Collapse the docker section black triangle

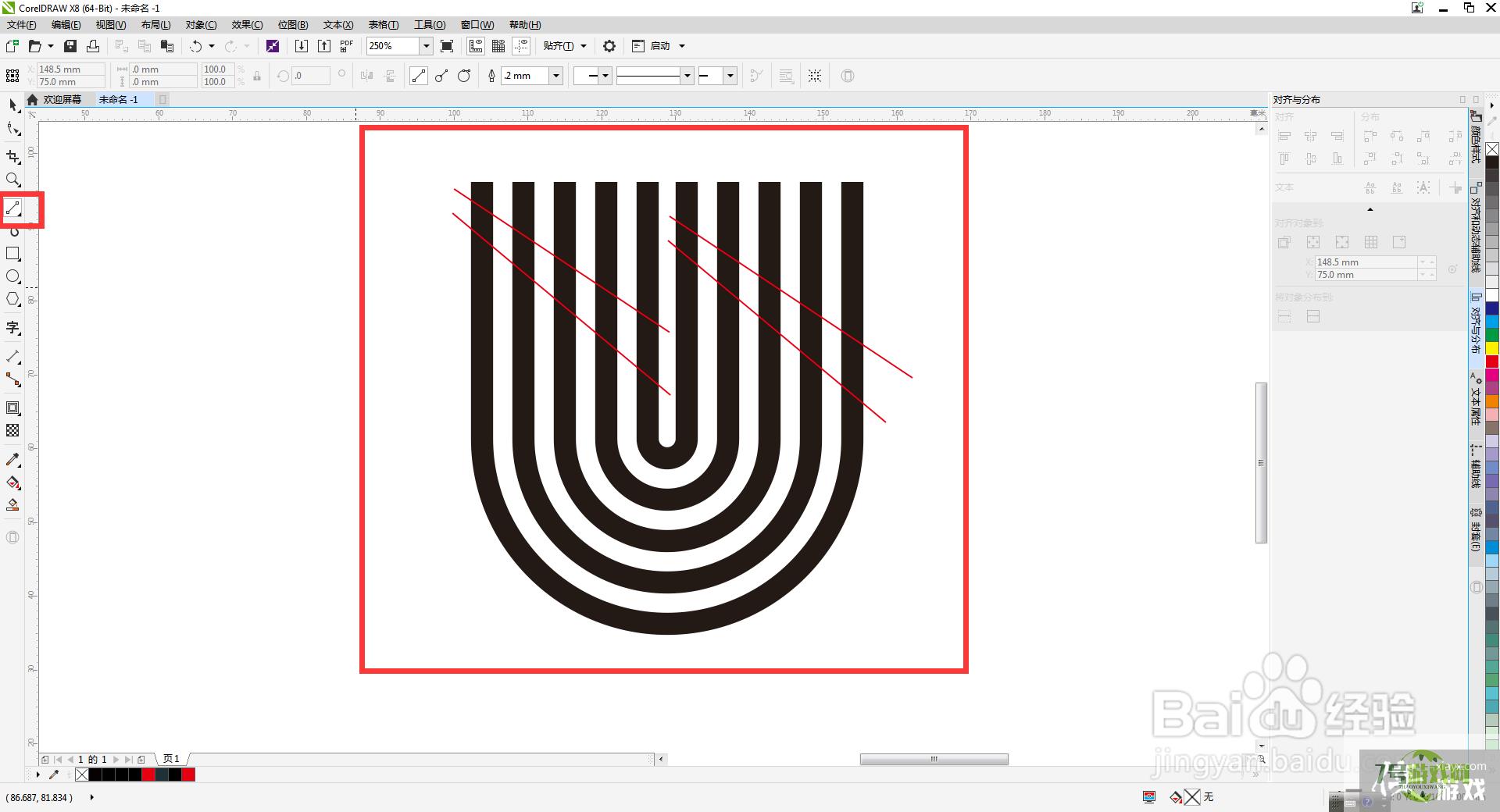(1370, 209)
